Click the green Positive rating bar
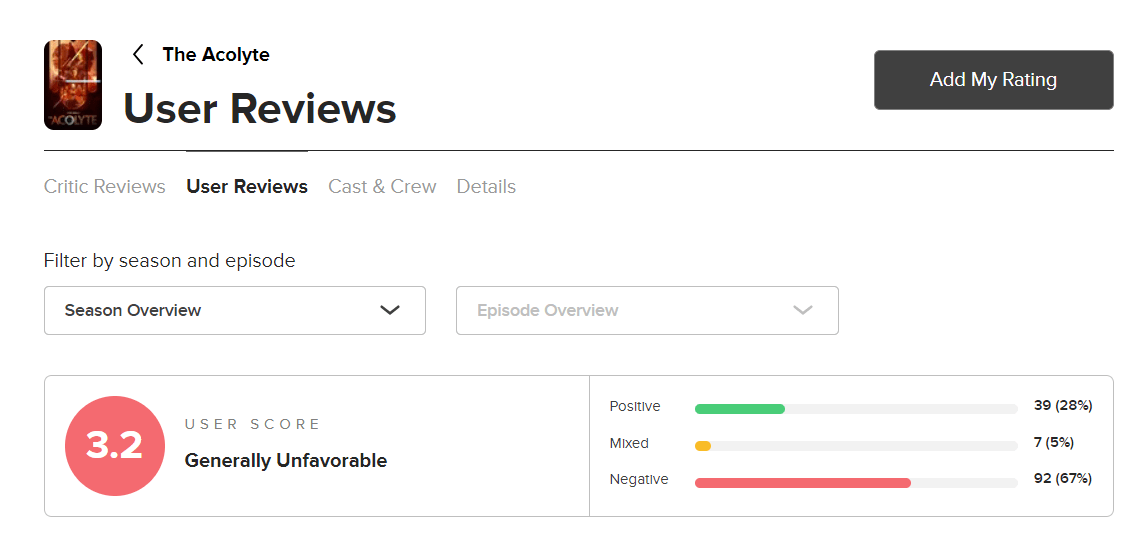Image resolution: width=1129 pixels, height=535 pixels. pos(740,409)
